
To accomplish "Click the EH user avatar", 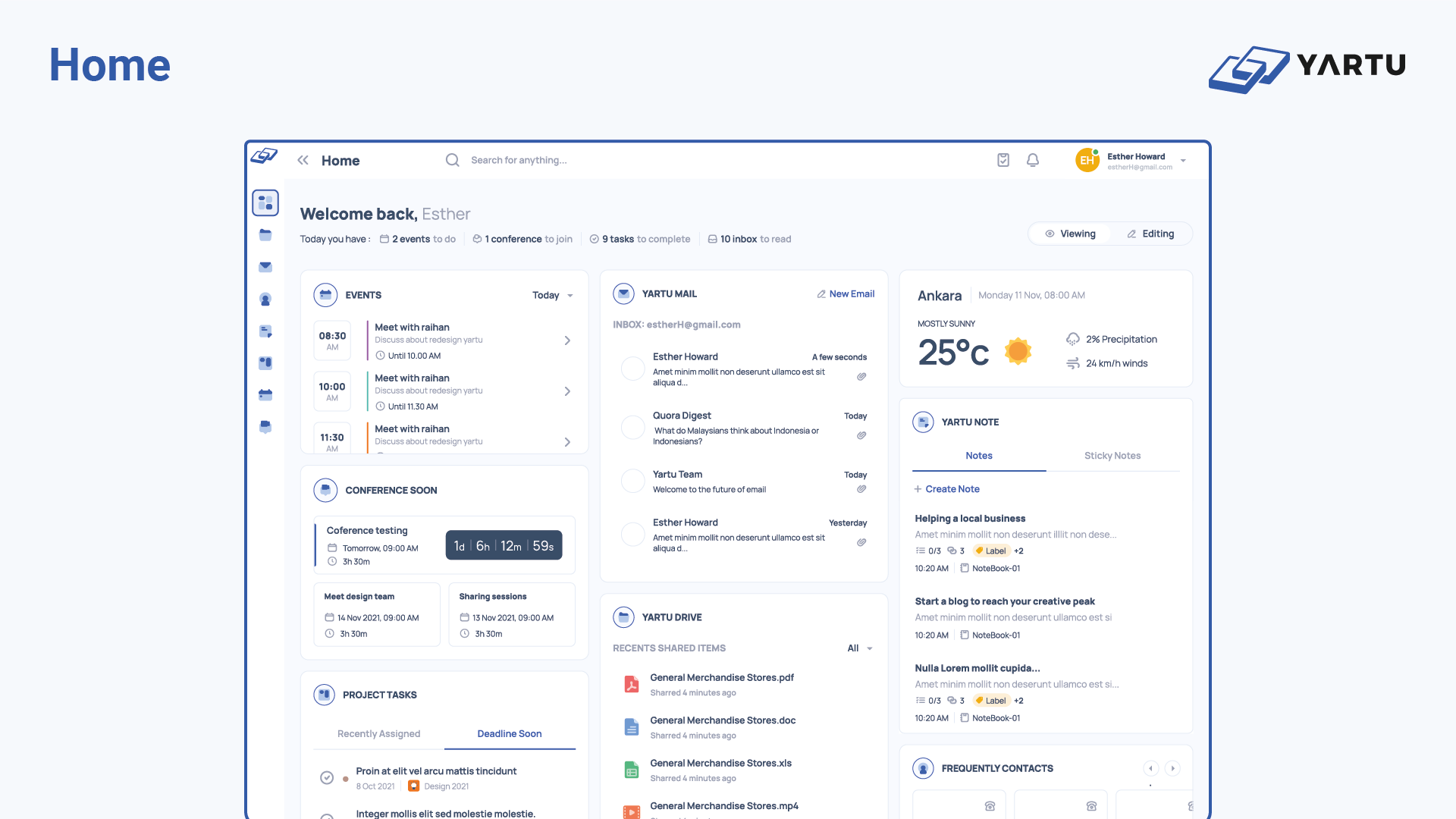I will pyautogui.click(x=1087, y=160).
